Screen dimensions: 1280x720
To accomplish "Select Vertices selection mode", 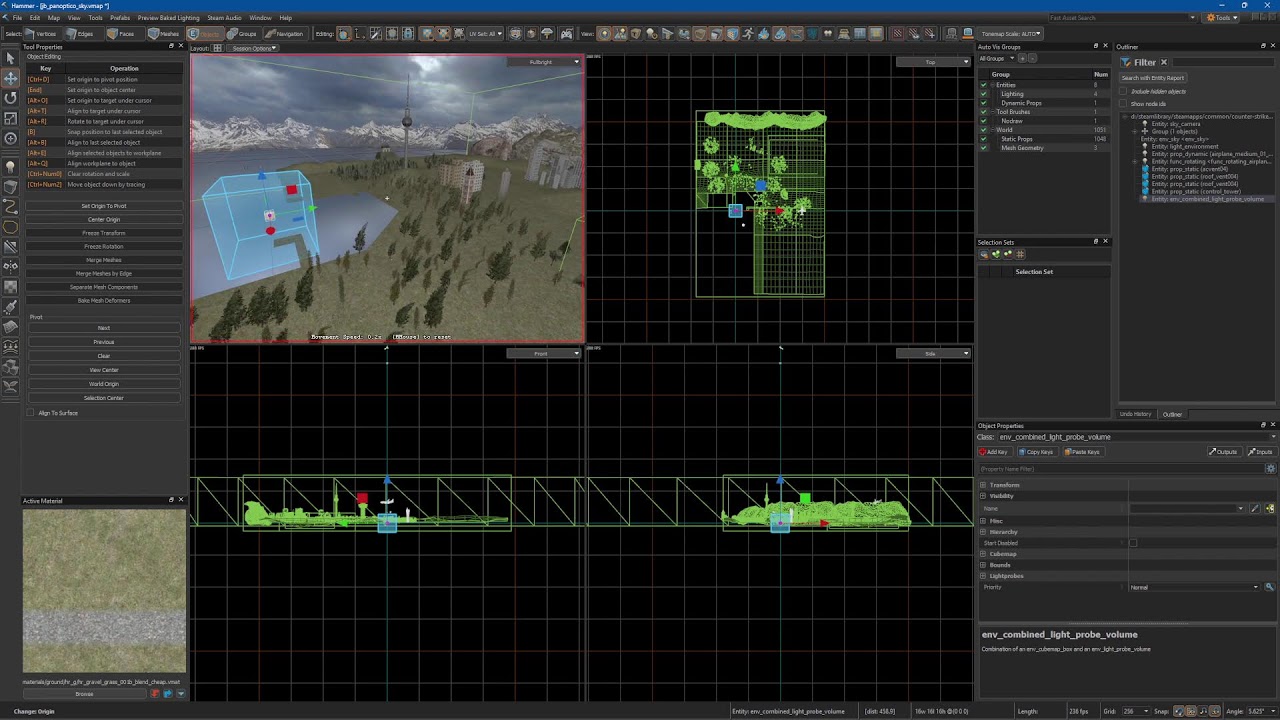I will click(x=42, y=34).
